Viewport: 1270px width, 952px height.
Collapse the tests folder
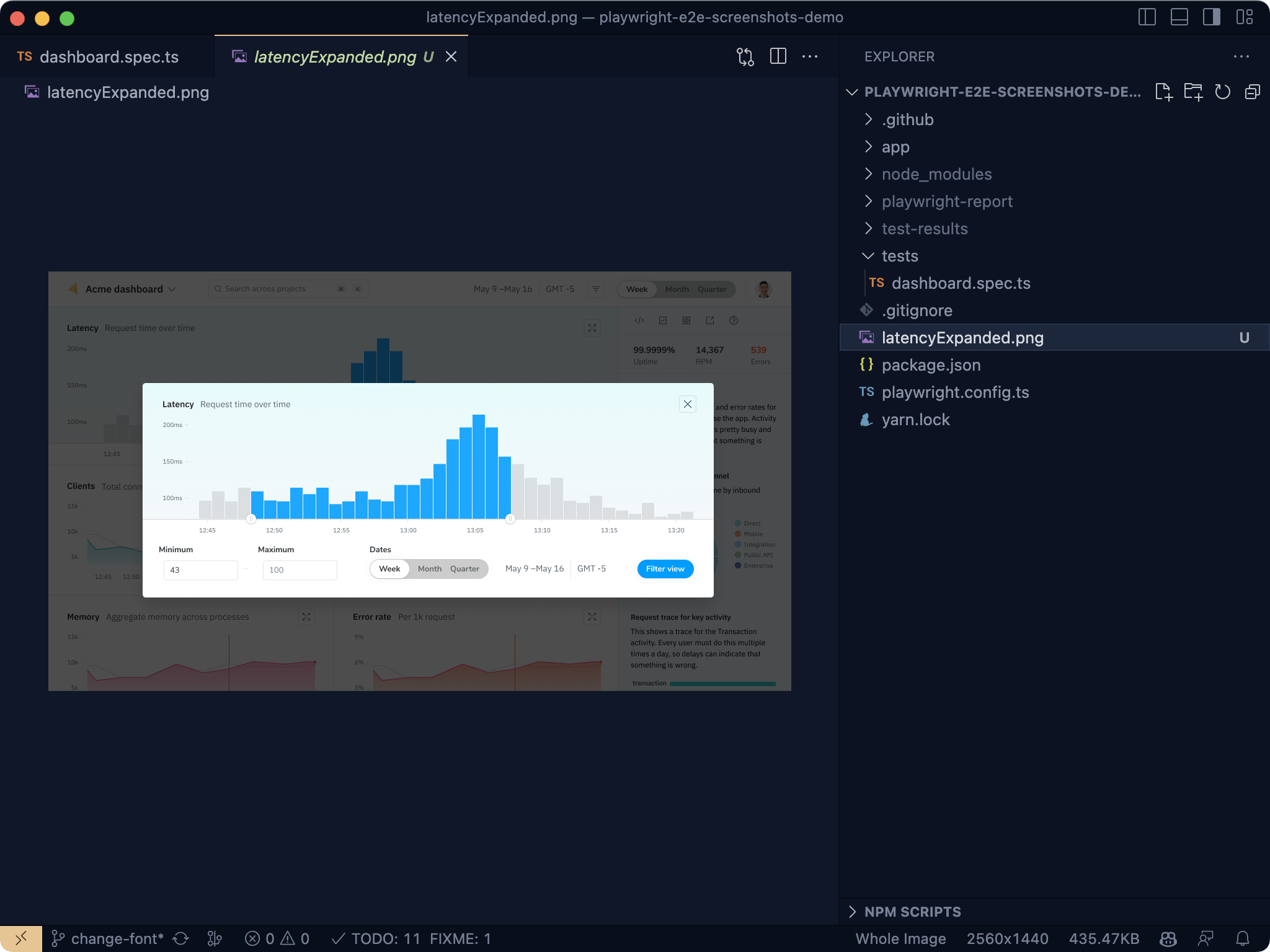900,255
